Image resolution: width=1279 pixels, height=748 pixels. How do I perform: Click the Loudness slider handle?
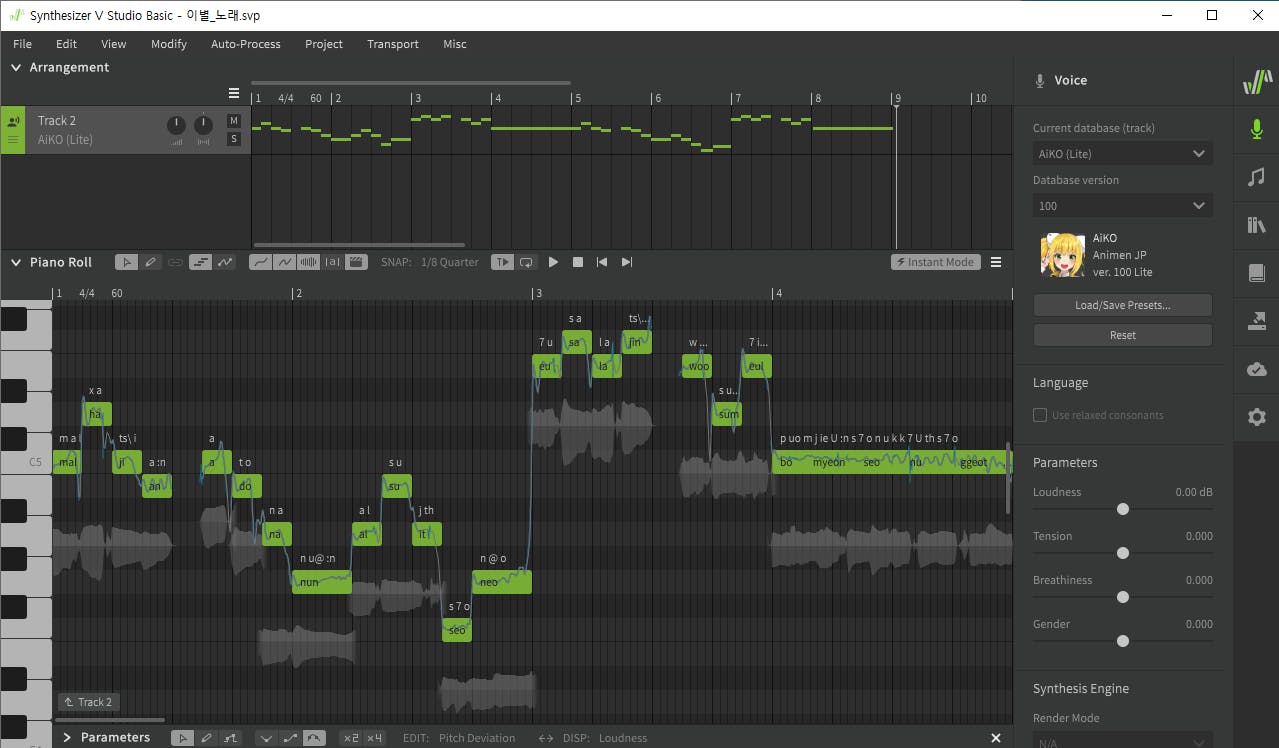[1123, 509]
